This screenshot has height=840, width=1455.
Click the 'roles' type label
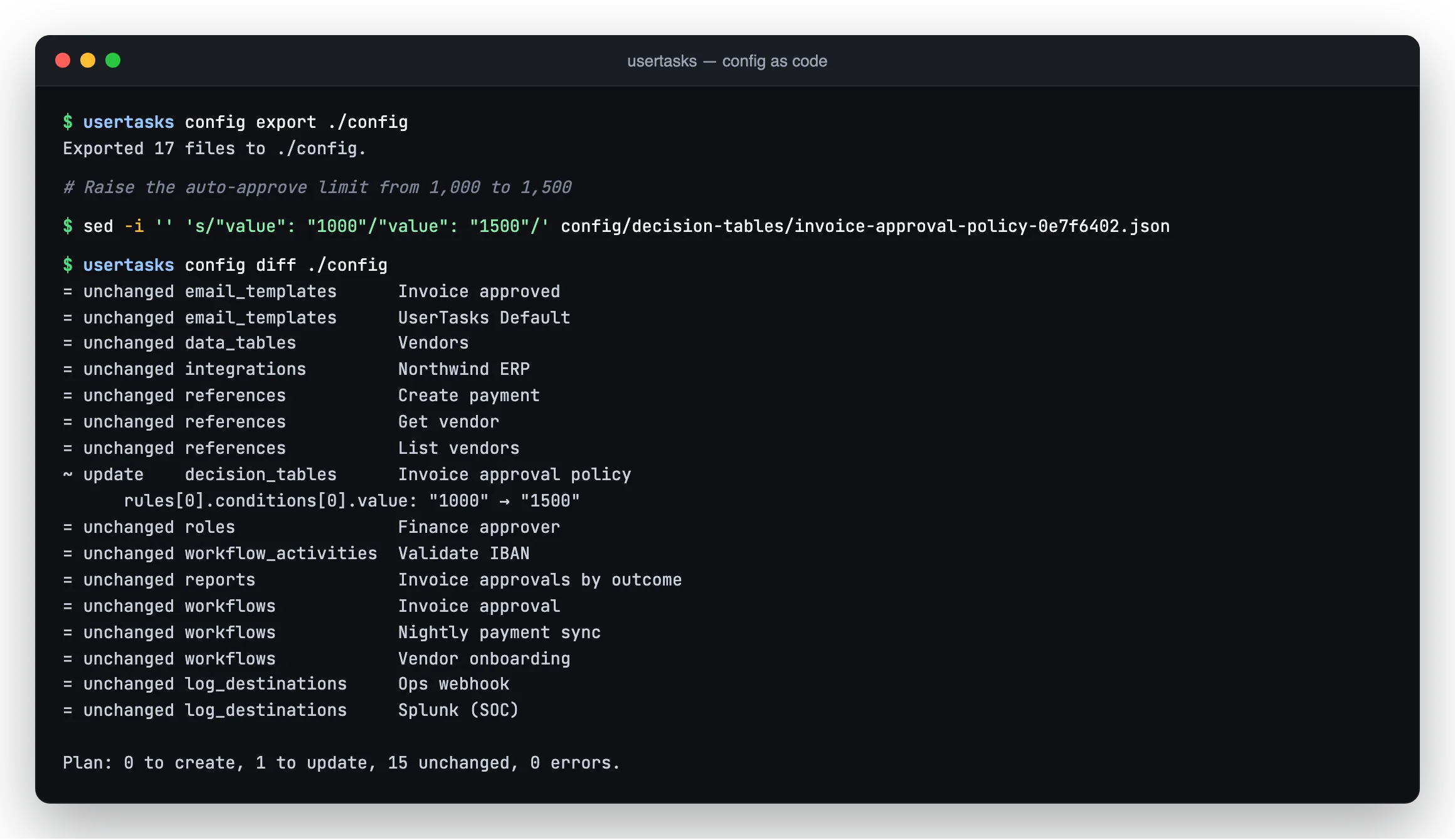(x=210, y=527)
